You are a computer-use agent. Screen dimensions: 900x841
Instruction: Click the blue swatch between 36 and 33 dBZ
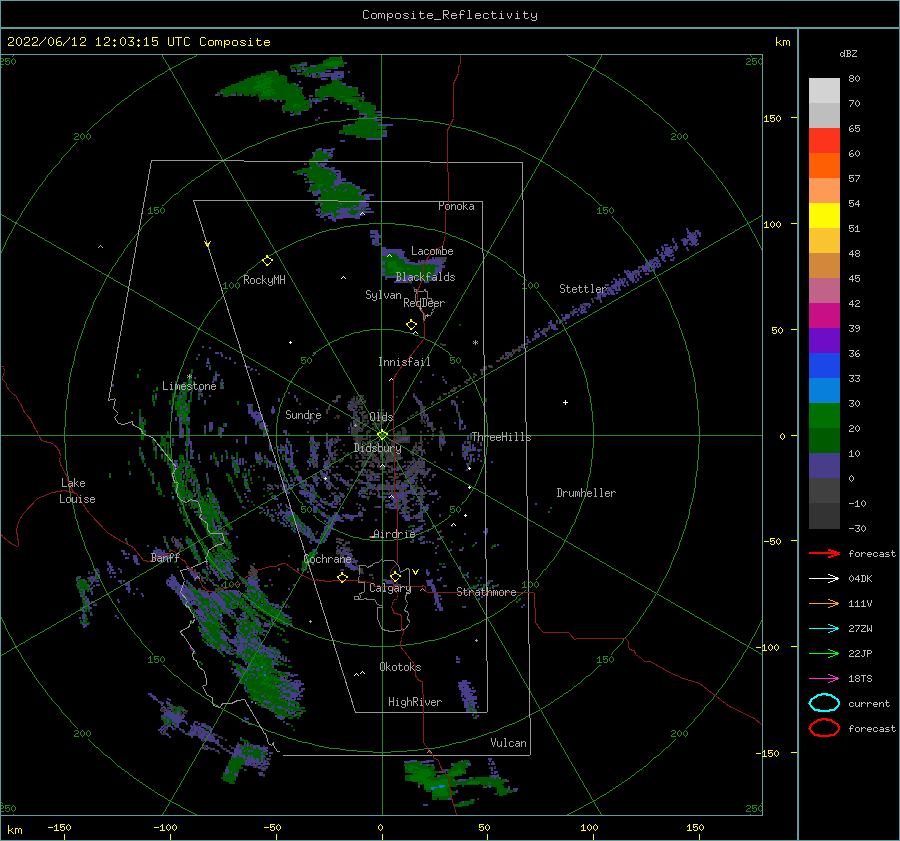pos(824,366)
